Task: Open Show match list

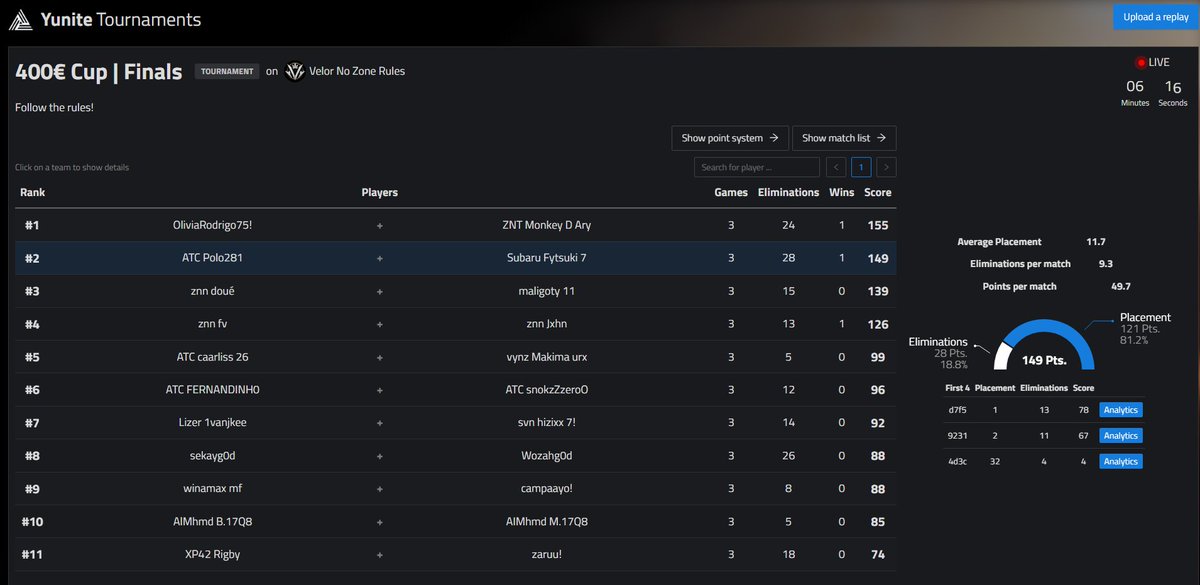Action: coord(844,138)
